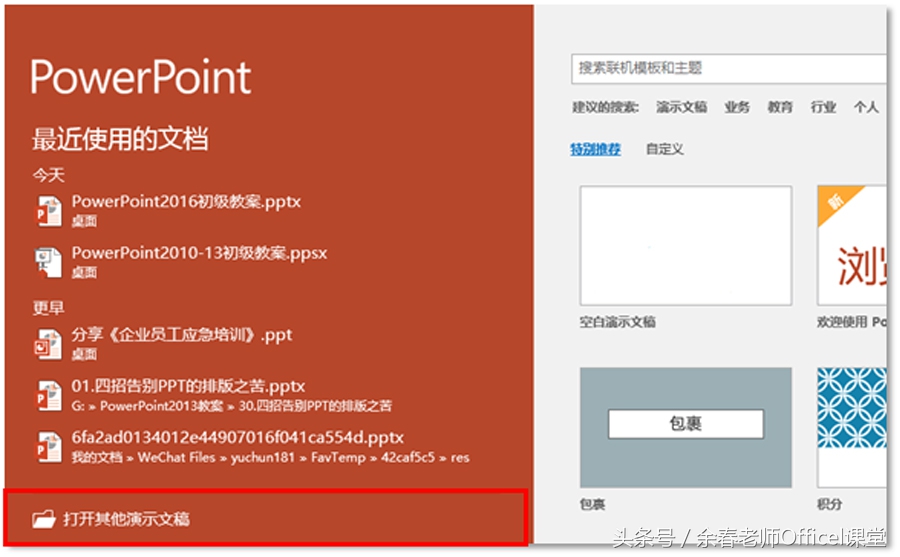Click the 空白演示文稿 caption text
900x557 pixels.
(618, 322)
